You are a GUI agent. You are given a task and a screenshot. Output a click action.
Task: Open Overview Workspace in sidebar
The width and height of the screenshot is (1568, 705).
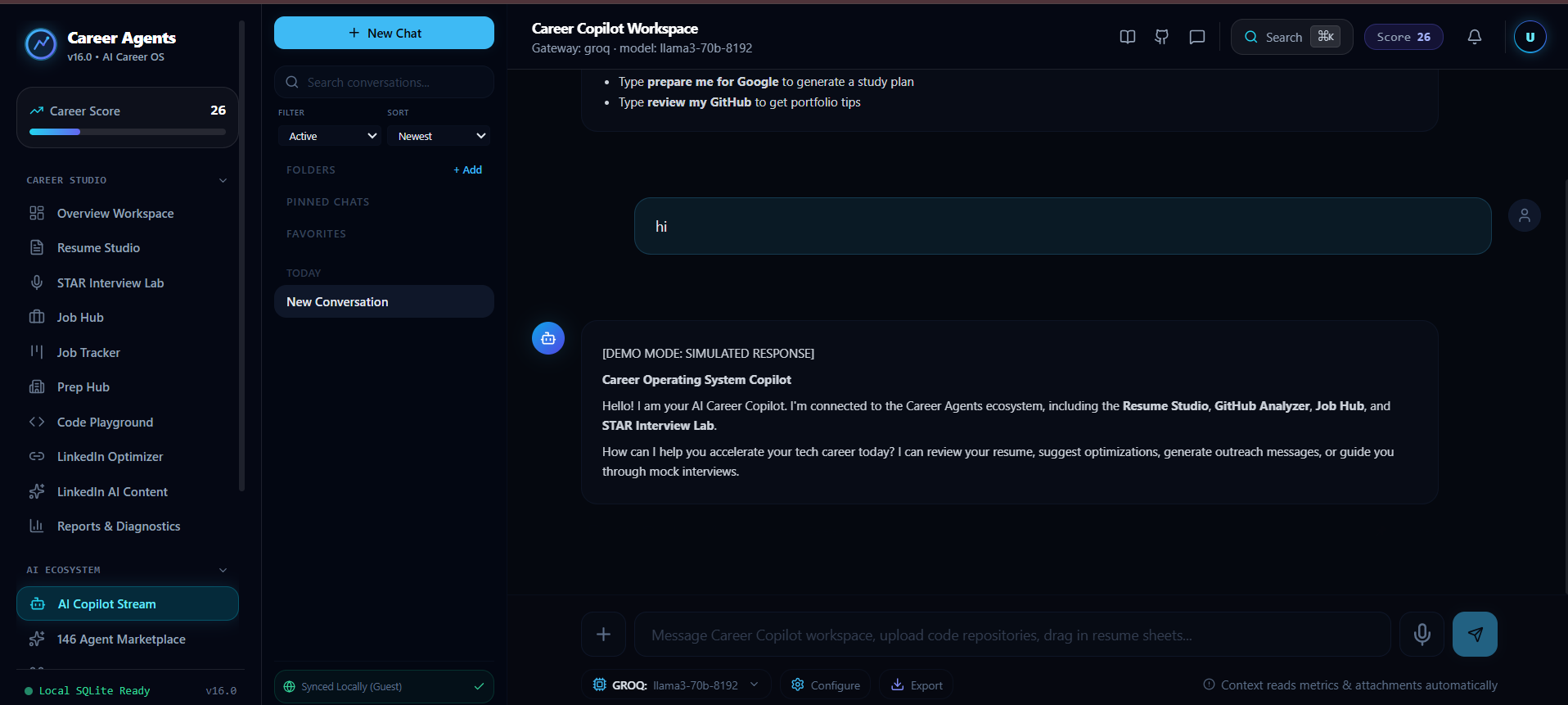click(128, 213)
